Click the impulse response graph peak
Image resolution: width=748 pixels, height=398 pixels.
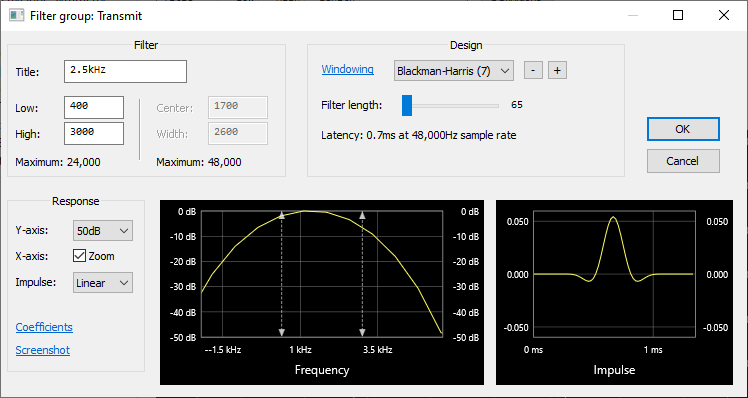click(x=613, y=218)
